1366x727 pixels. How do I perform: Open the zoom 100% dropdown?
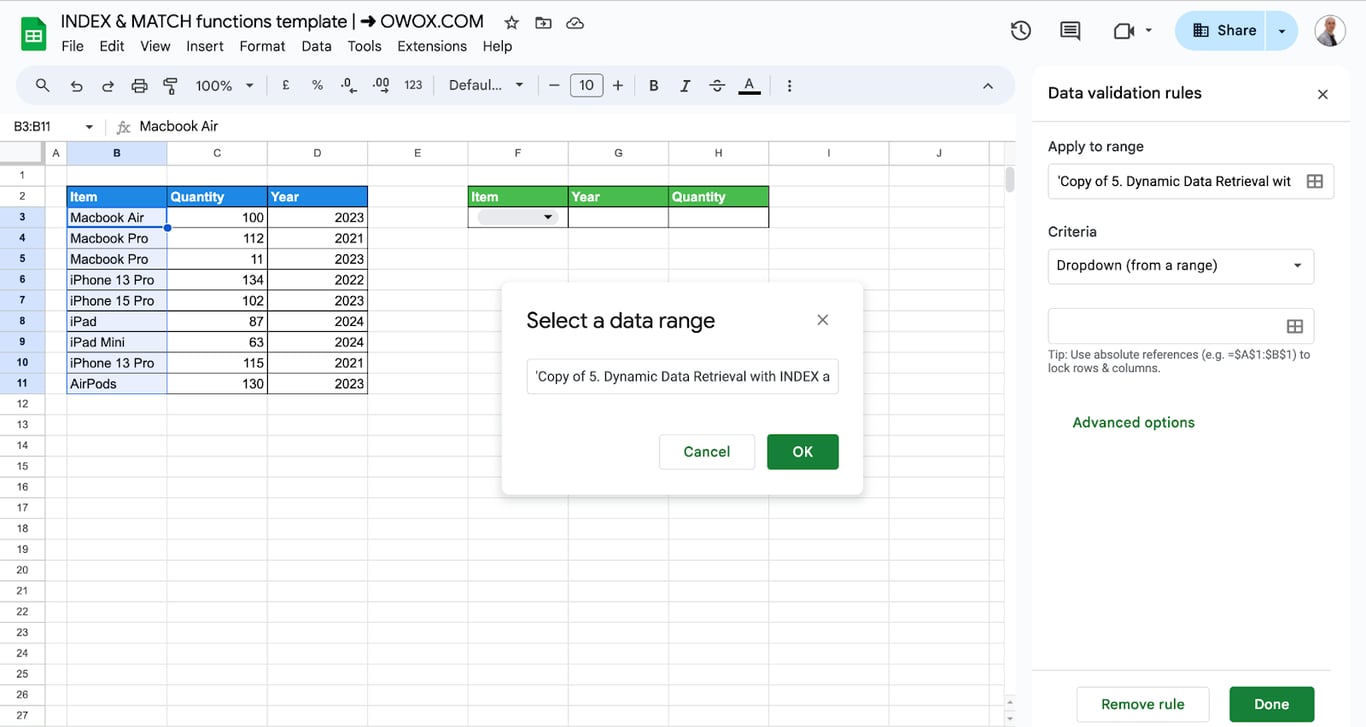click(x=224, y=86)
